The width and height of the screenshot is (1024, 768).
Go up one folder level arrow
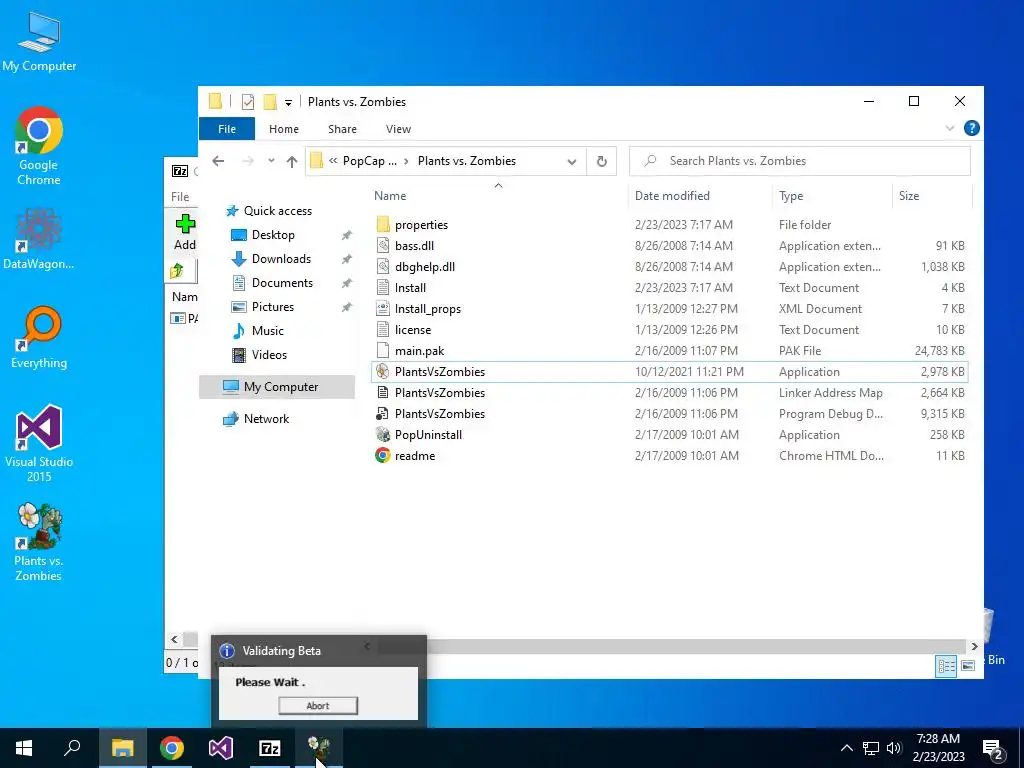292,161
